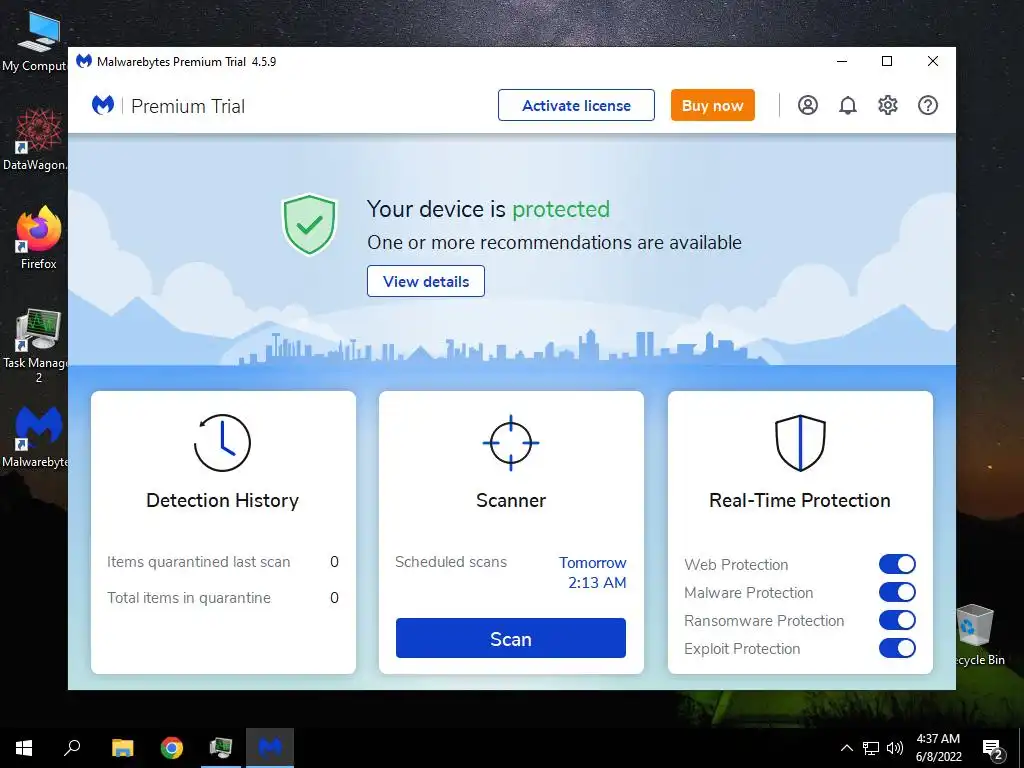Select the Firefox desktop shortcut

tap(38, 238)
